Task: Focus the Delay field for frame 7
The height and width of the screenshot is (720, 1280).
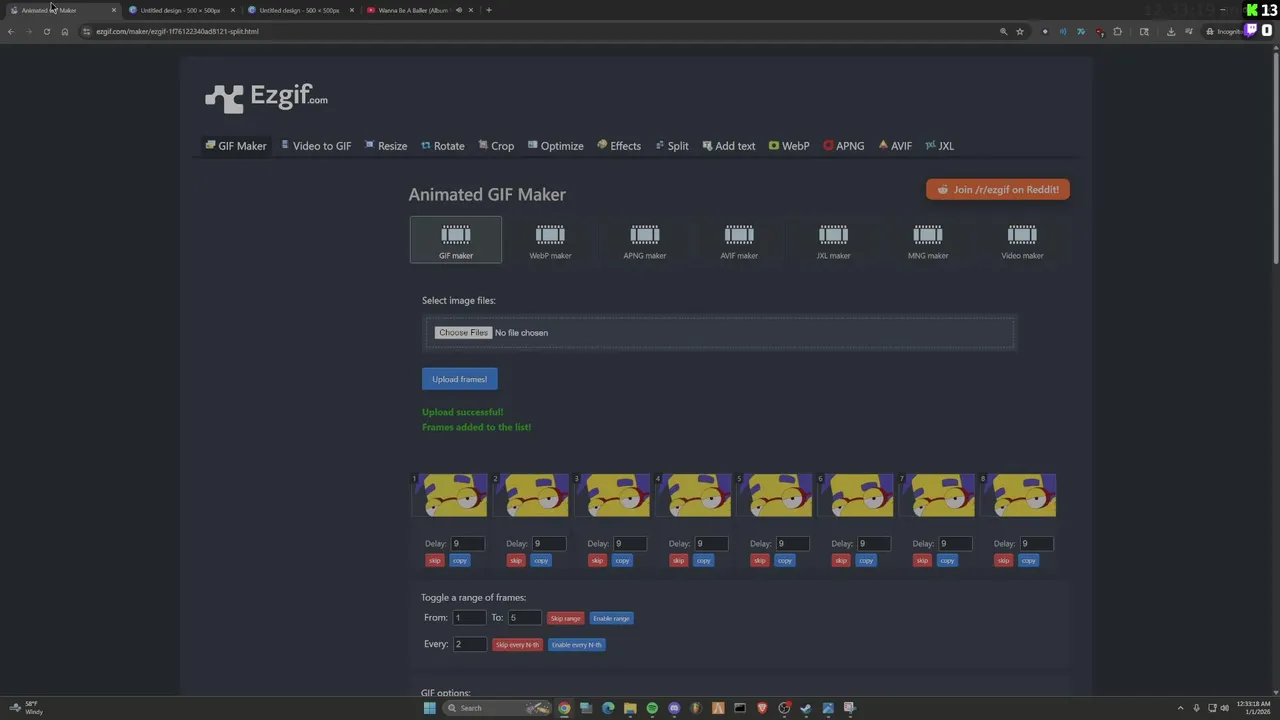Action: click(955, 544)
